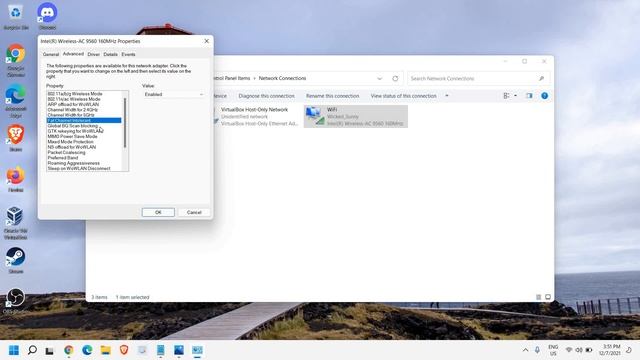Click Diagnose this connection
This screenshot has width=640, height=360.
coord(267,96)
